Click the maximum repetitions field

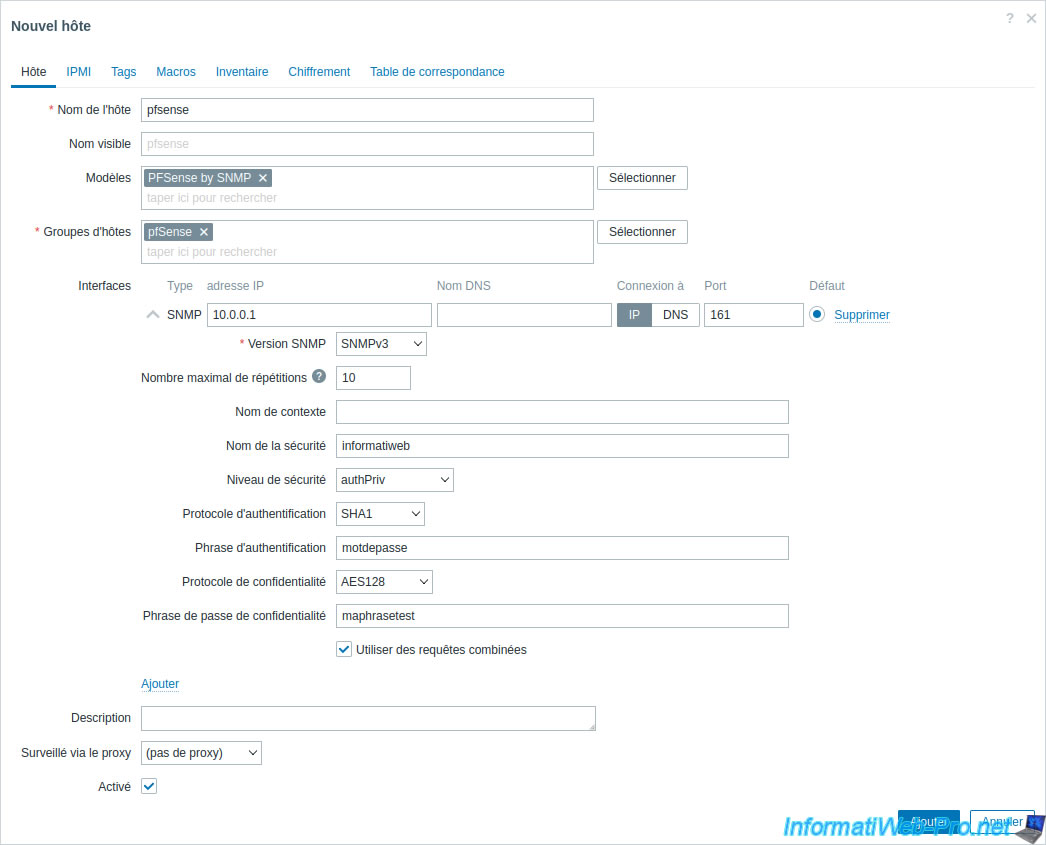373,378
